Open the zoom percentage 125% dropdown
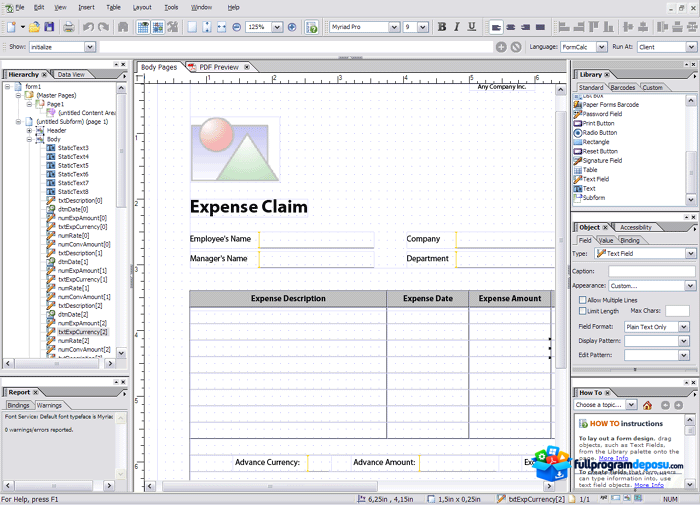700x505 pixels. (x=277, y=27)
